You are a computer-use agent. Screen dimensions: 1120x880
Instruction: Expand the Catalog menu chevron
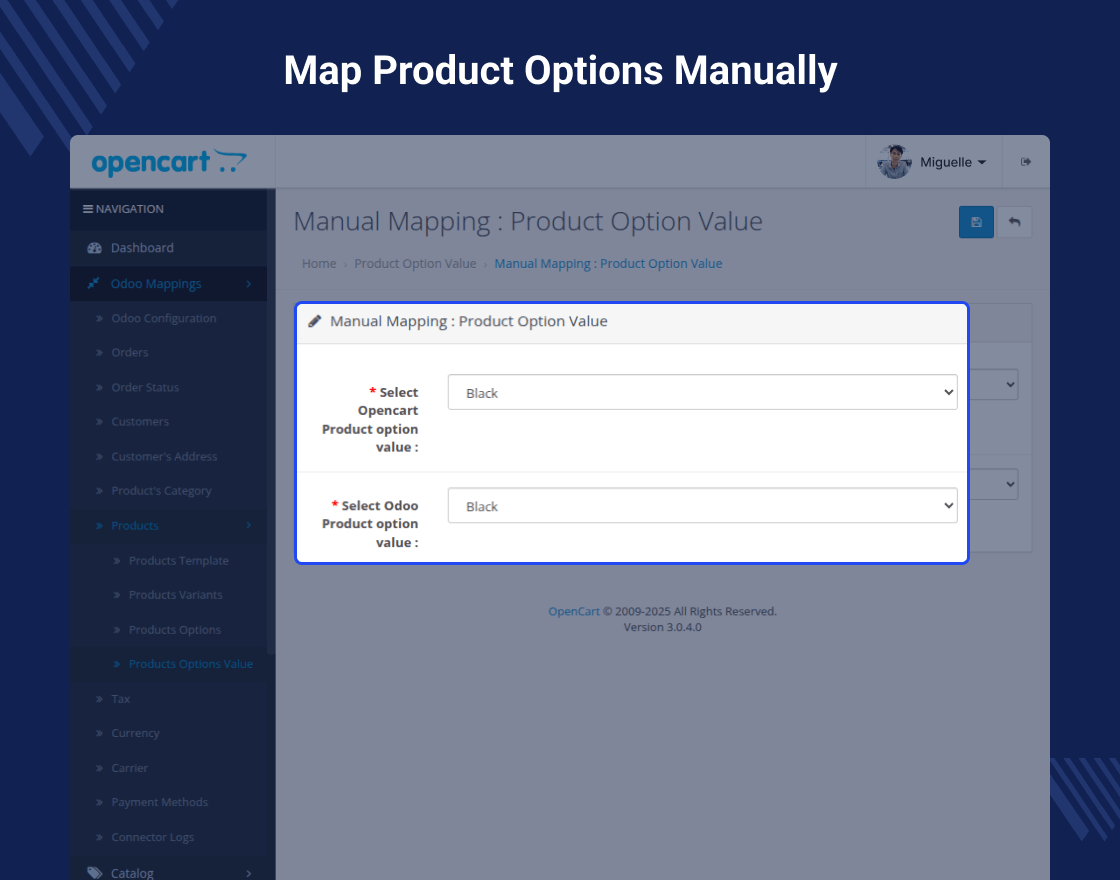(249, 873)
